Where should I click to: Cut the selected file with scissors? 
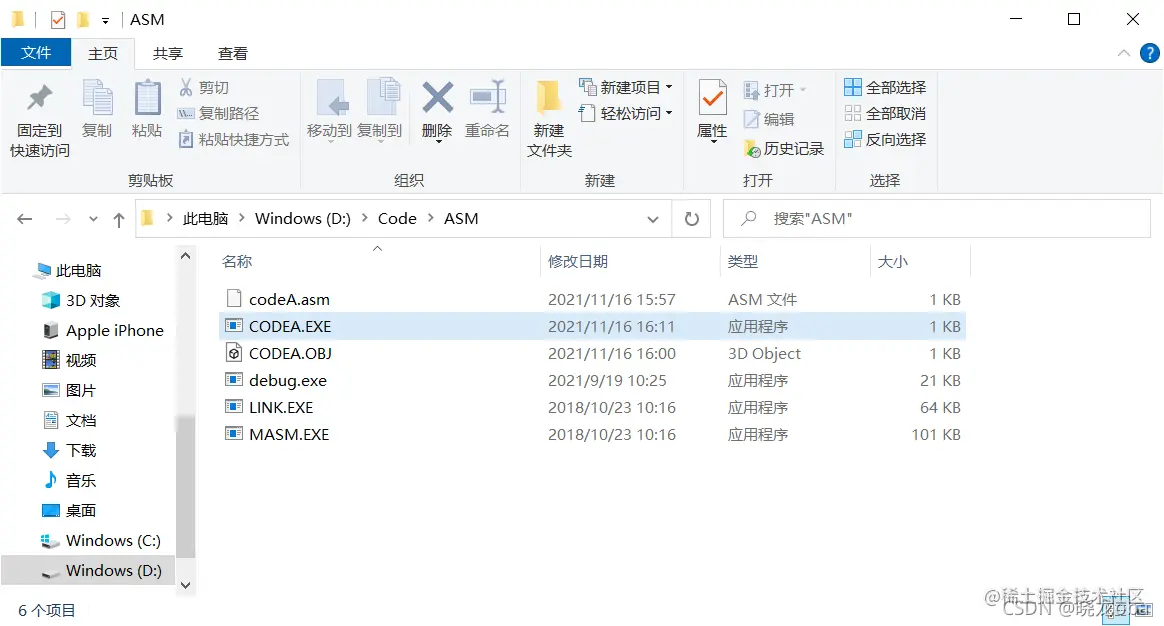[203, 88]
